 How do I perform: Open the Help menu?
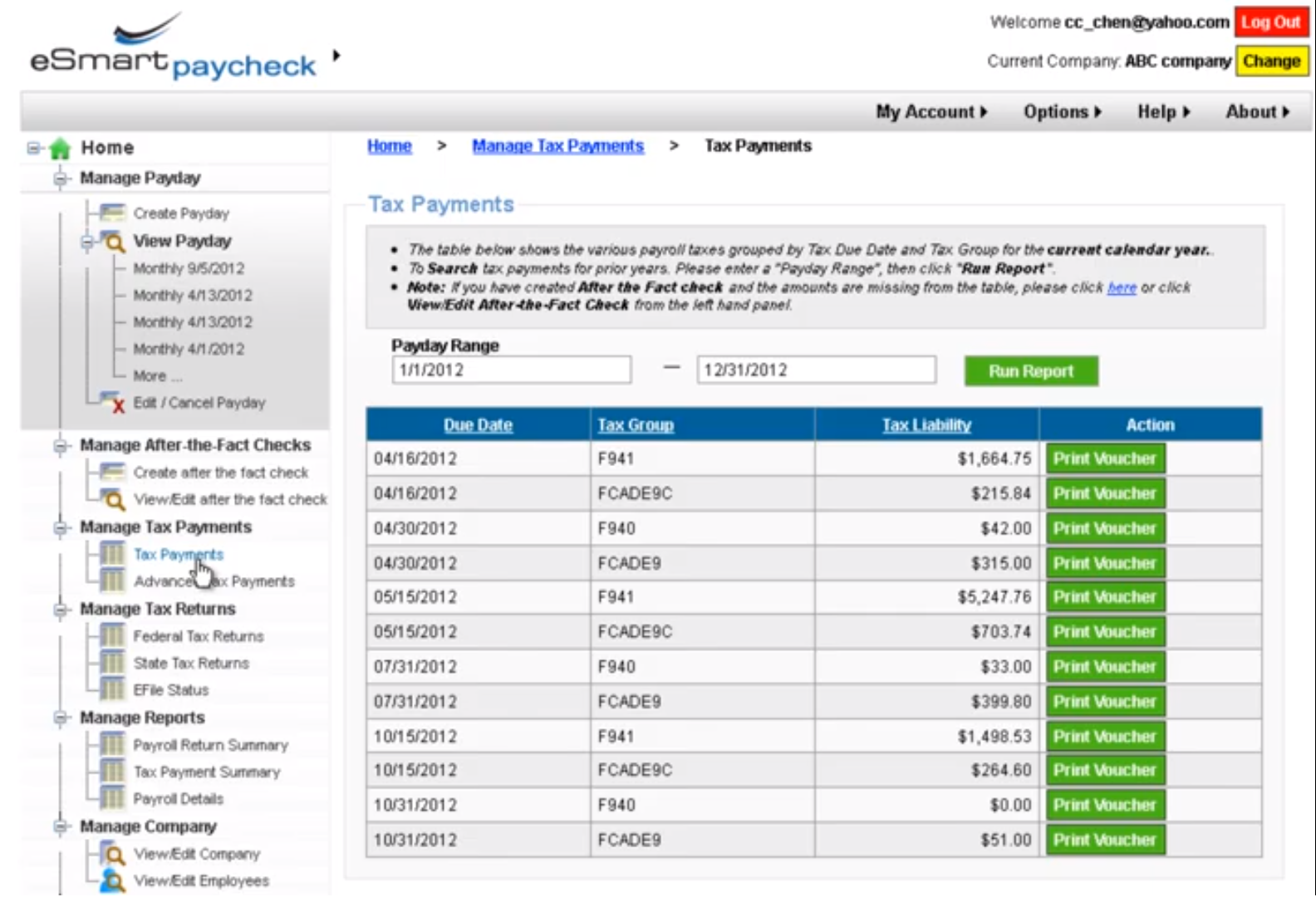pyautogui.click(x=1163, y=111)
